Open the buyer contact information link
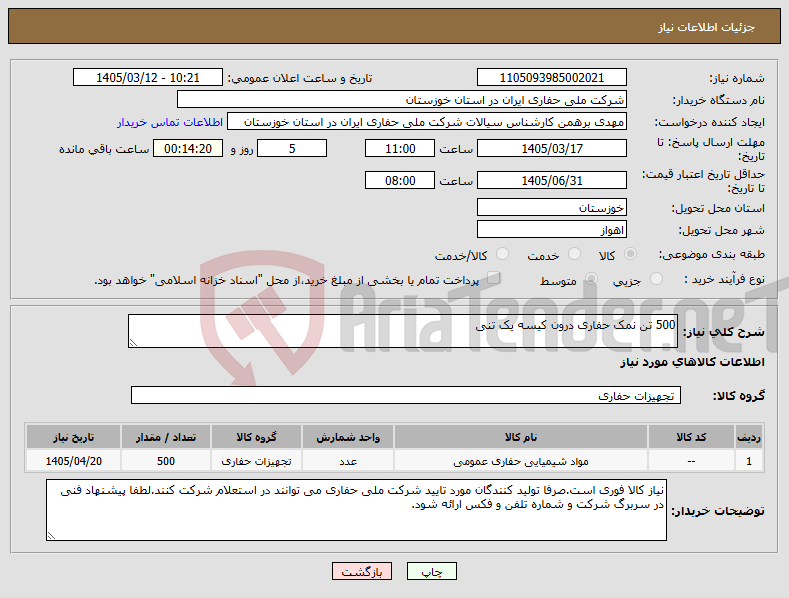The height and width of the screenshot is (598, 789). pos(170,122)
